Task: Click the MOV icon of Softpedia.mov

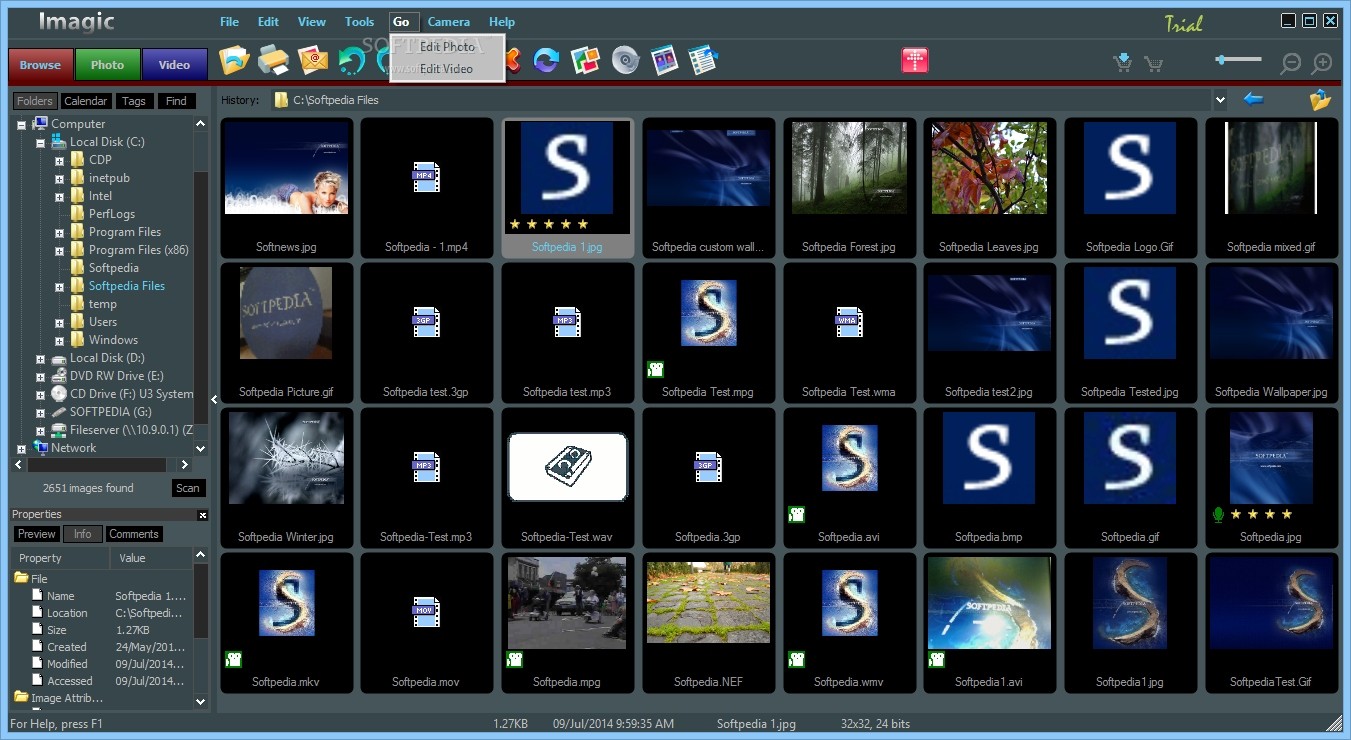Action: [x=427, y=612]
